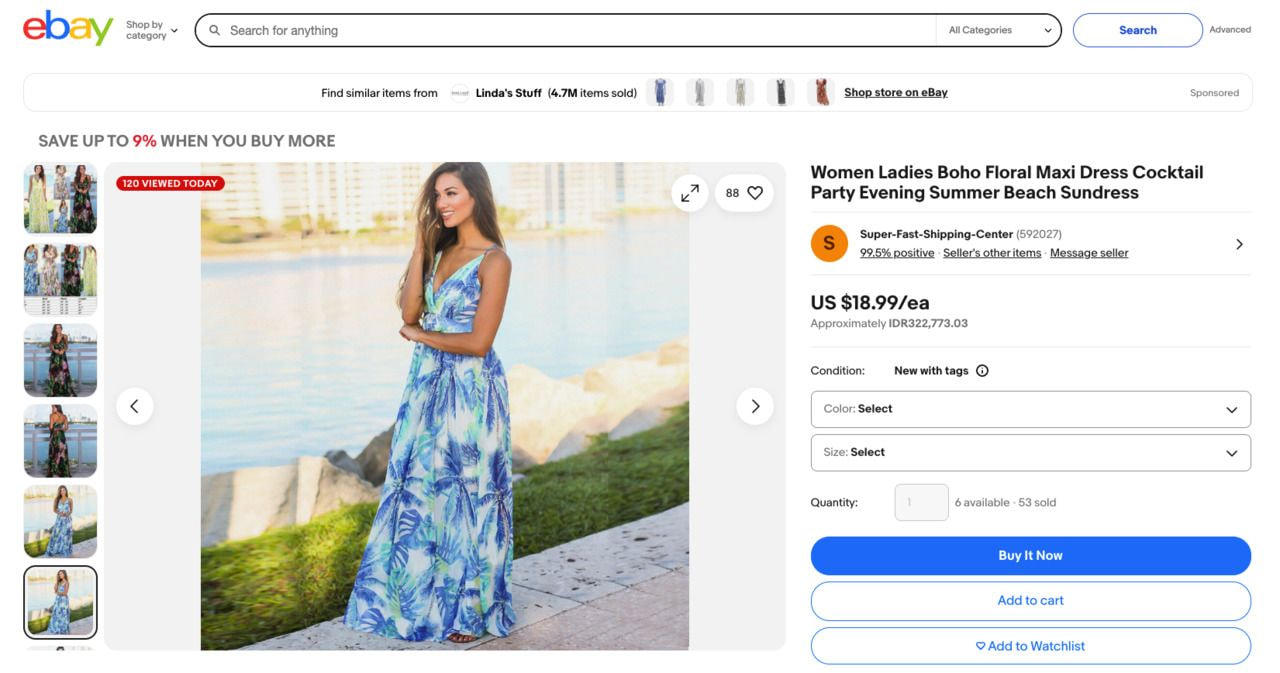Show the next product image arrow
This screenshot has height=673, width=1280.
click(x=755, y=406)
